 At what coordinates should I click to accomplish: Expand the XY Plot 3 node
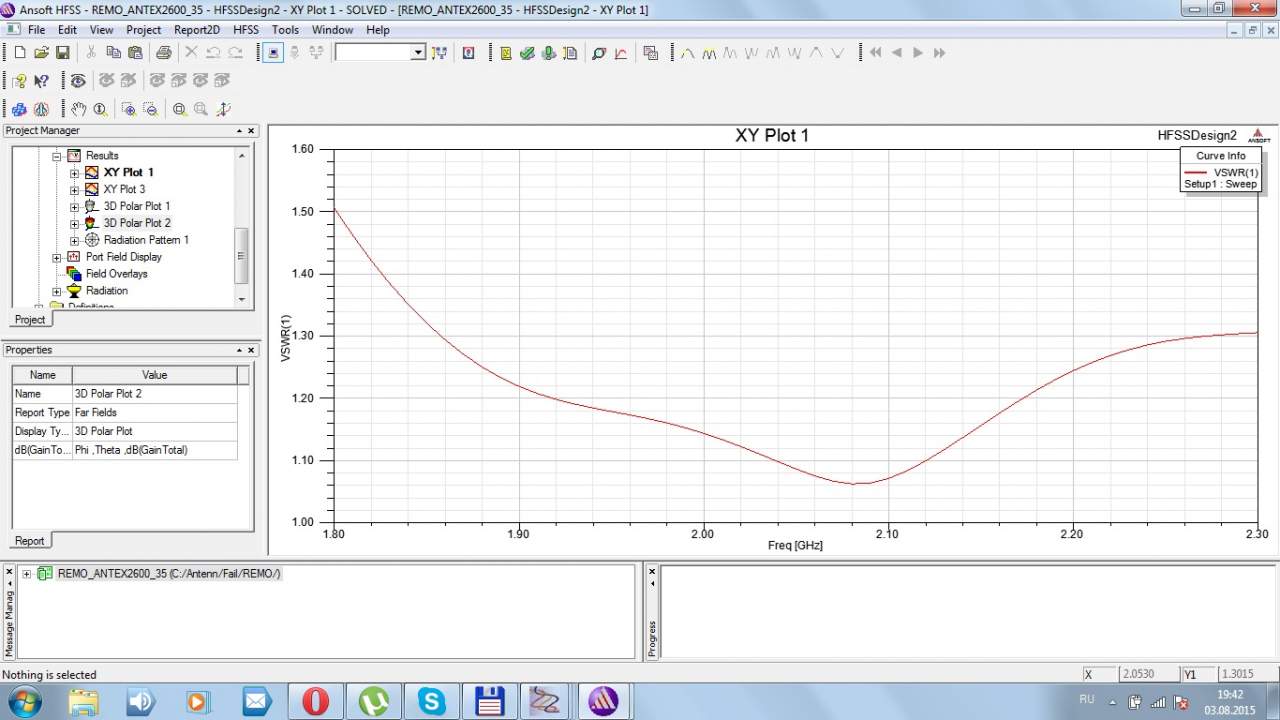[75, 190]
